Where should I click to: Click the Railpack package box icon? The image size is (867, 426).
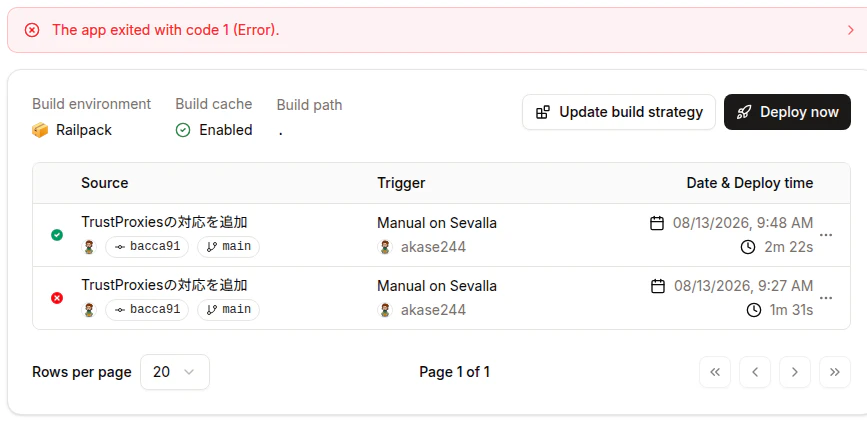point(40,130)
